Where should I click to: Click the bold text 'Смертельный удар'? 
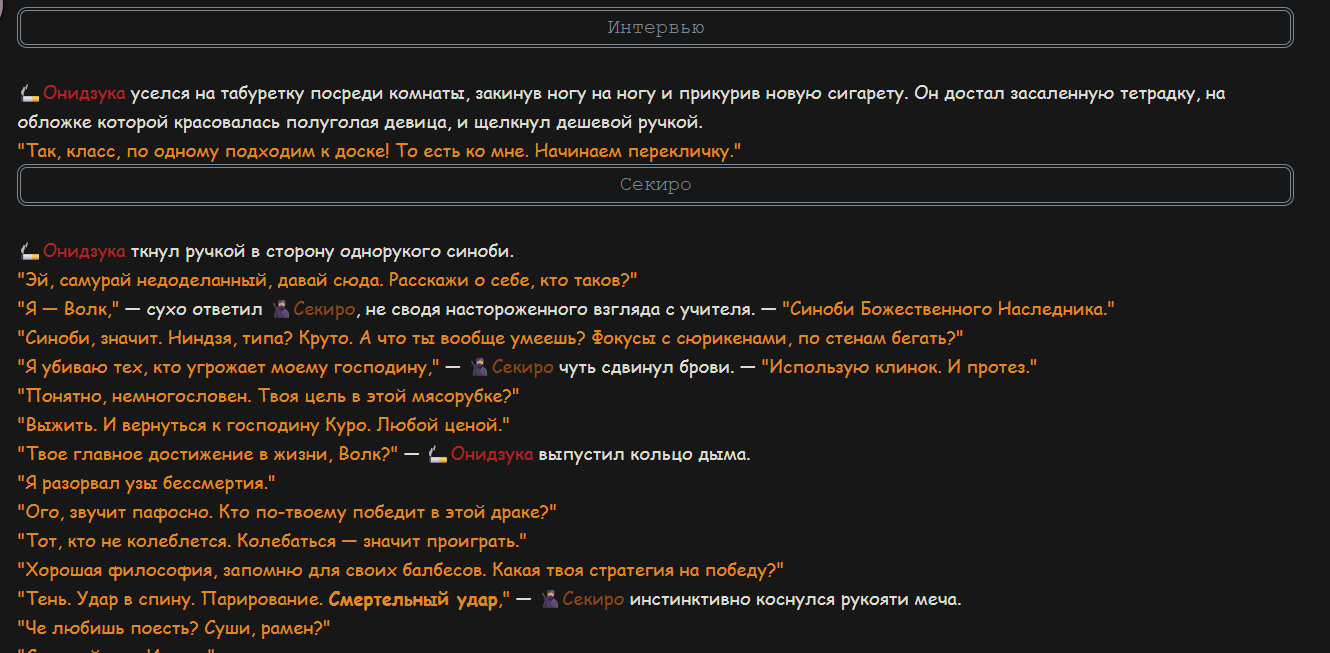click(x=413, y=599)
